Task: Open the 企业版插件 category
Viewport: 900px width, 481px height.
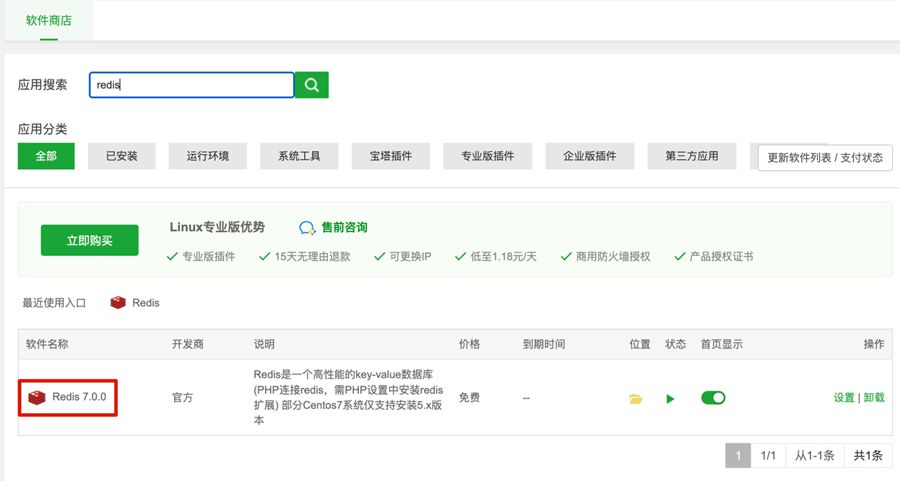Action: 589,156
